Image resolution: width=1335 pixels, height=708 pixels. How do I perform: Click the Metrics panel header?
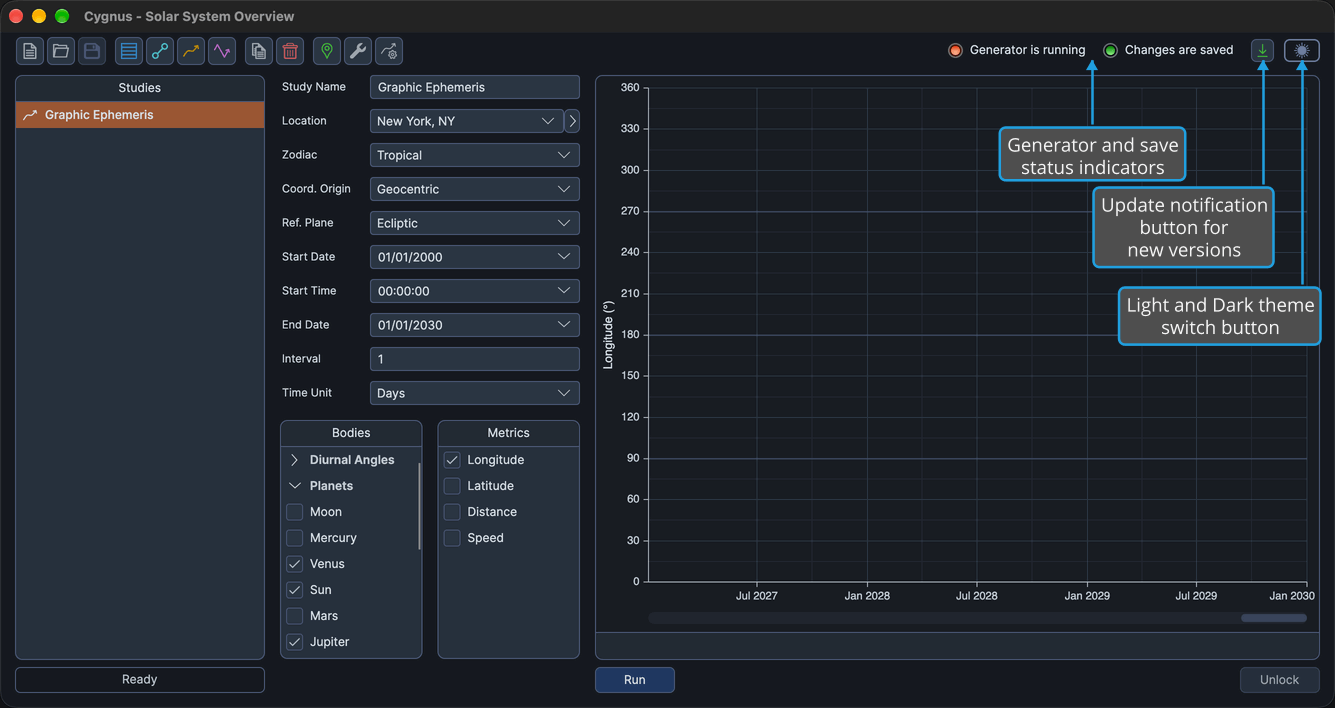(508, 433)
